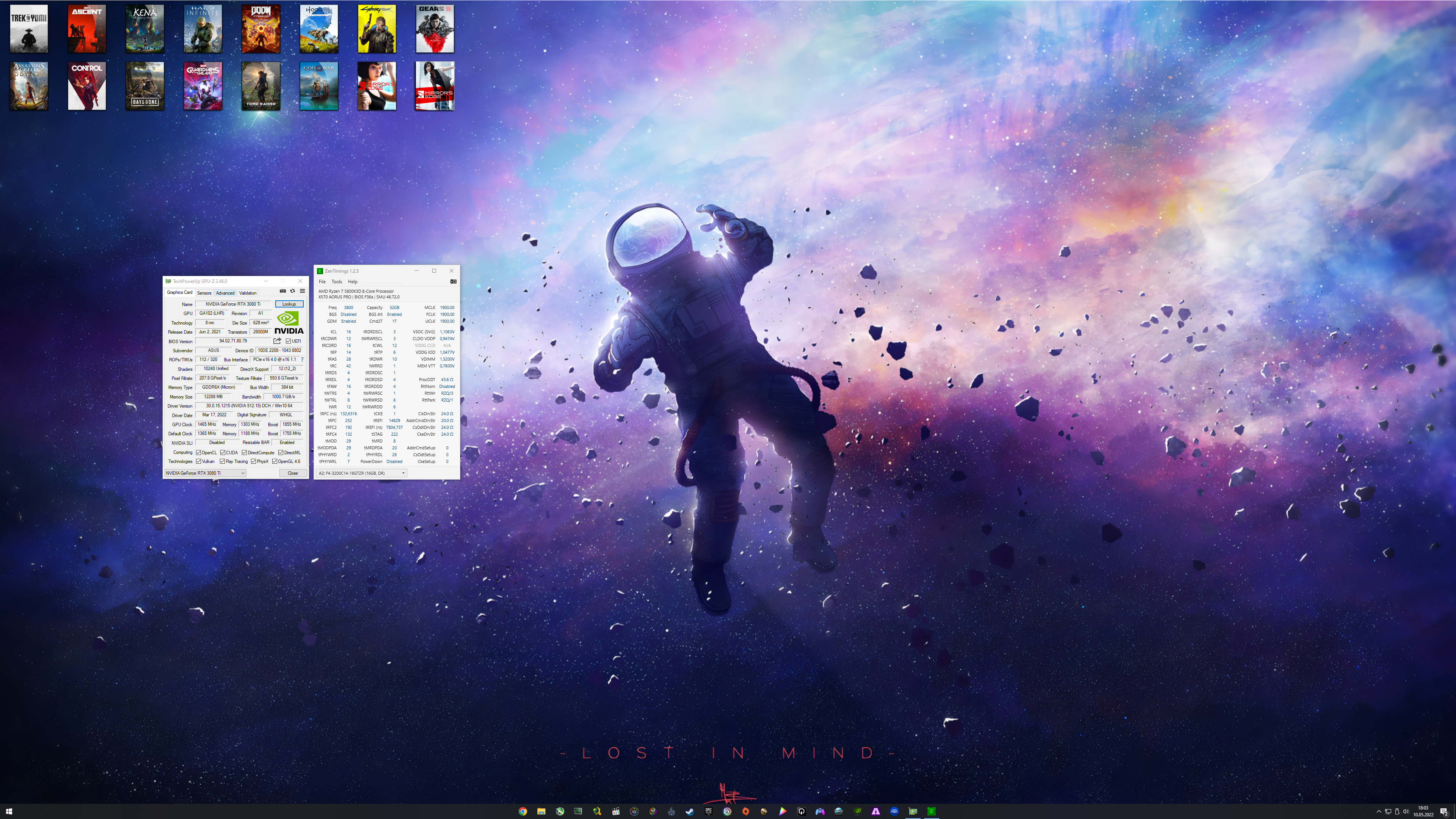Viewport: 1456px width, 819px height.
Task: Open the Tools menu in ZenTimings
Action: pyautogui.click(x=336, y=281)
